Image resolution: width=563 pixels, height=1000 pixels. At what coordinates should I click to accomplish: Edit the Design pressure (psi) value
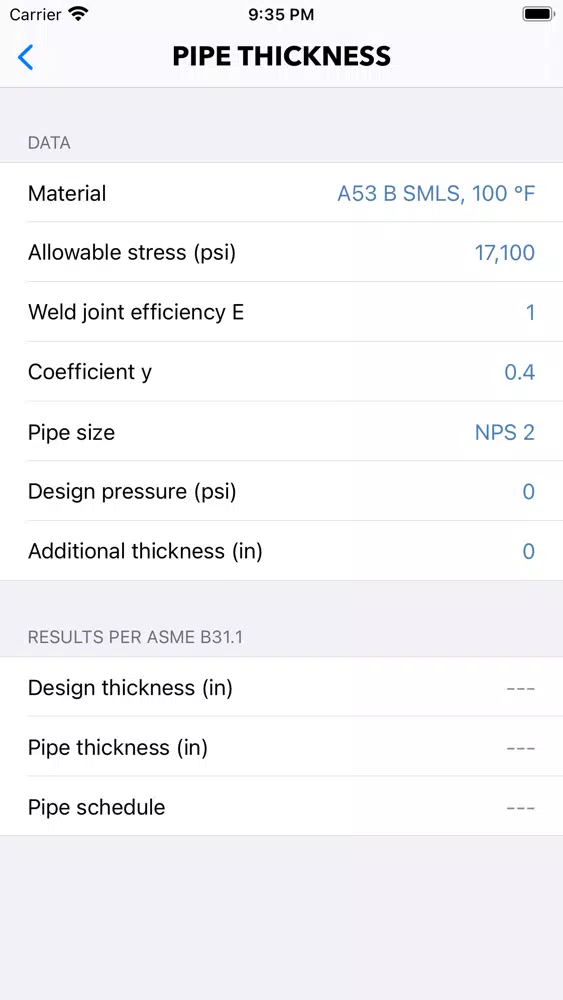(x=529, y=492)
